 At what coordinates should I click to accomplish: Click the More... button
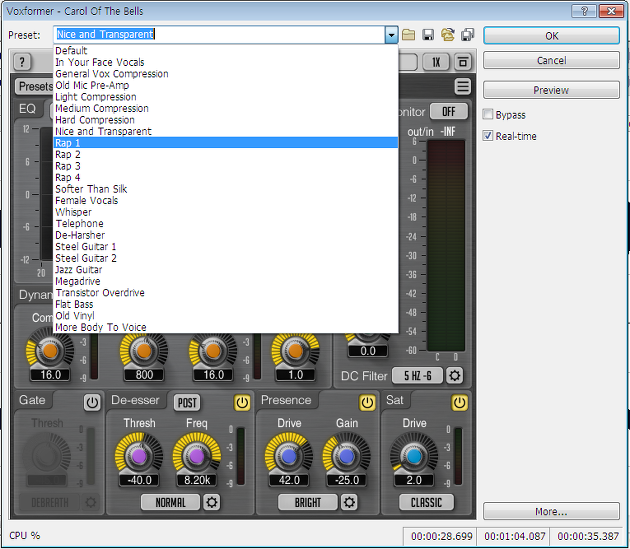coord(551,511)
